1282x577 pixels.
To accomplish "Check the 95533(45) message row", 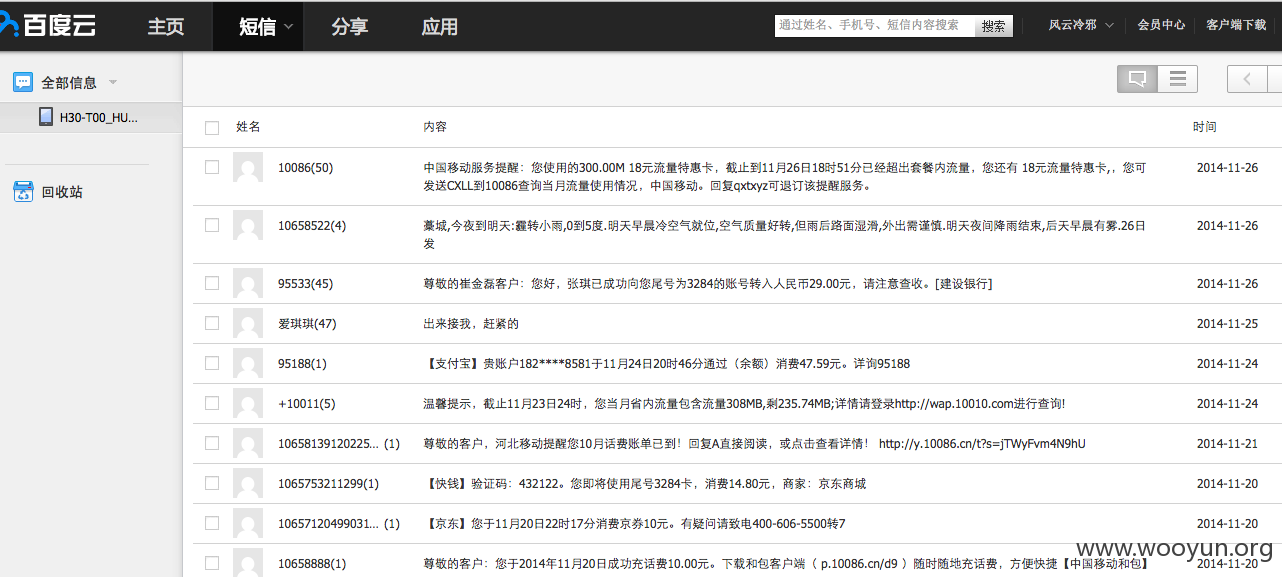I will (212, 283).
